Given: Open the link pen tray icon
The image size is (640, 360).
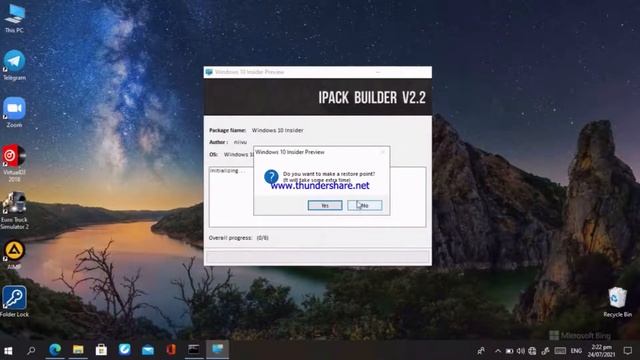Looking at the screenshot, I should 545,351.
